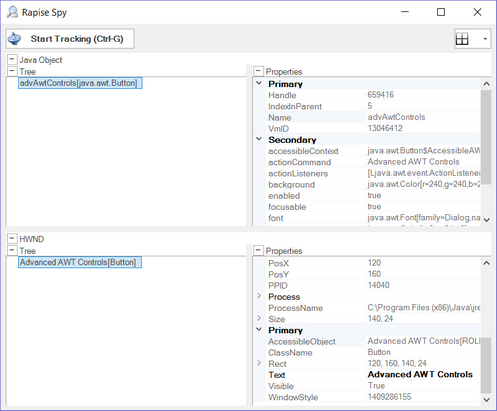Select the font property row

(x=373, y=218)
